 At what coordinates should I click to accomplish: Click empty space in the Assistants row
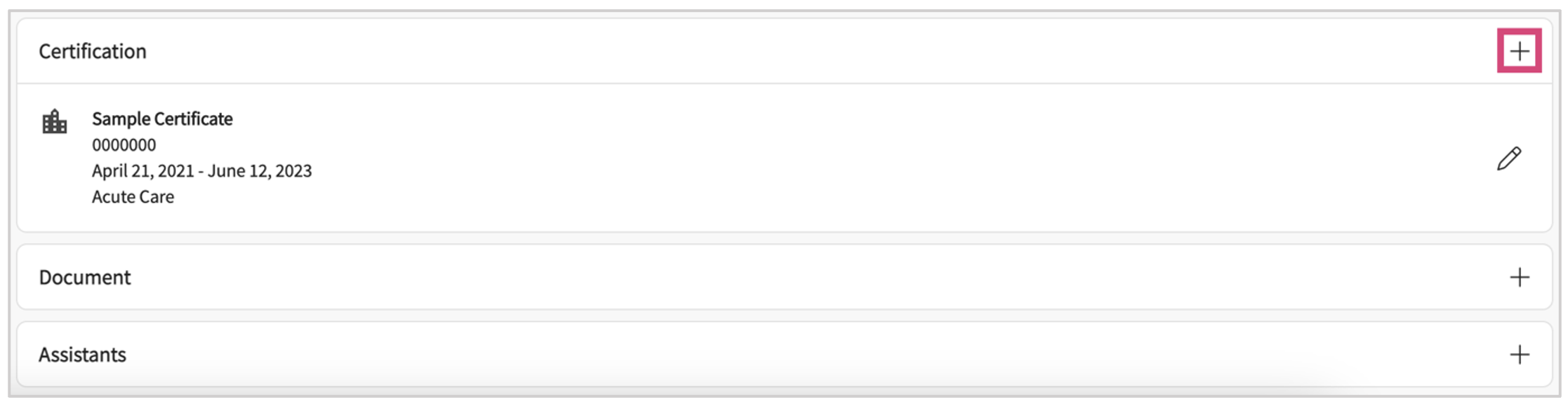[772, 354]
